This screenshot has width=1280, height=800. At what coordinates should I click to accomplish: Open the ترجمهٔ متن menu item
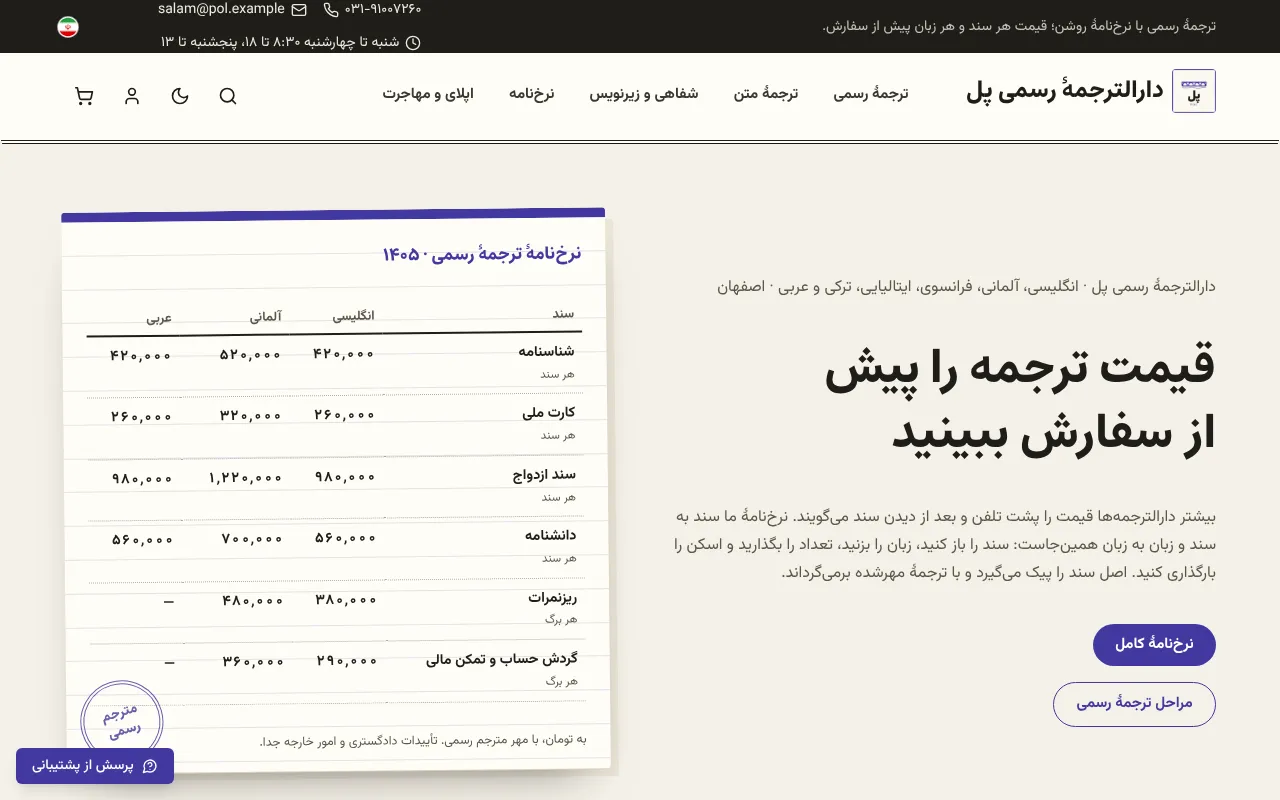pos(766,94)
